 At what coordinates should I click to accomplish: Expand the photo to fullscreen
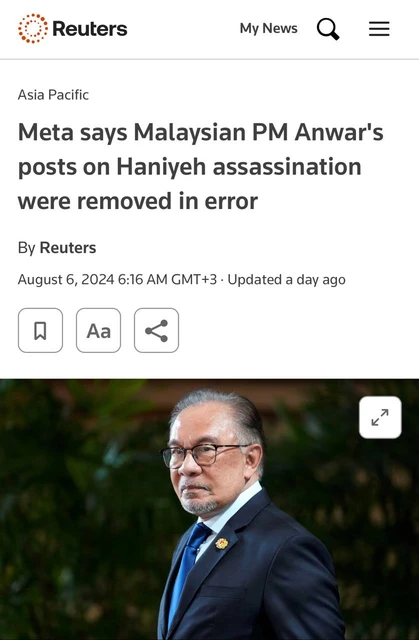coord(380,417)
